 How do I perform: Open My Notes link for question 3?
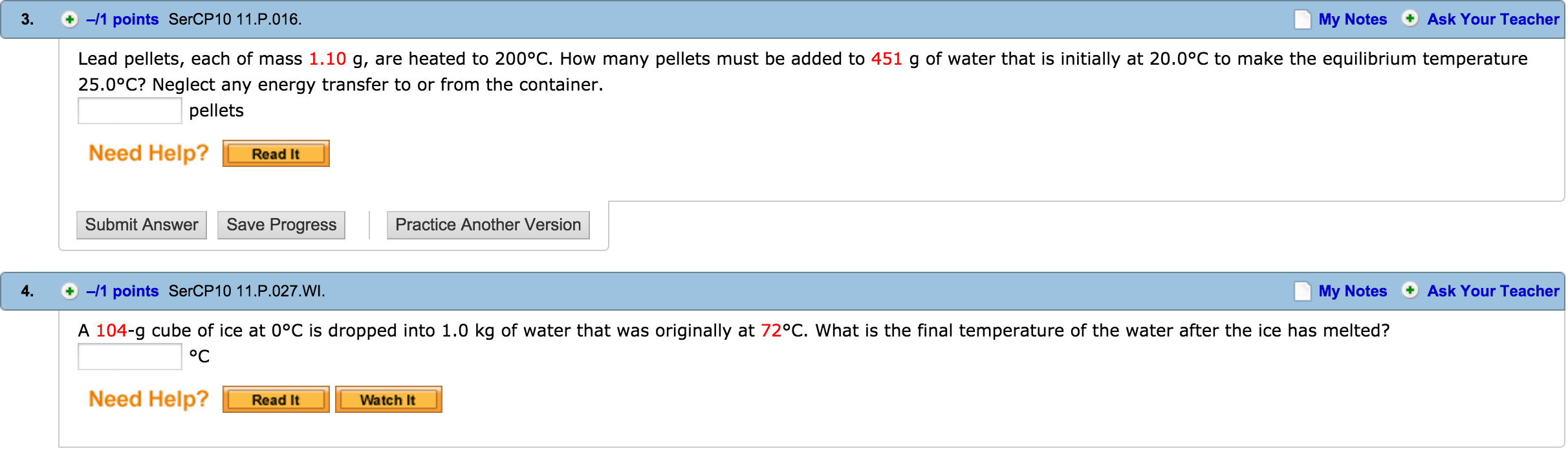click(1353, 19)
